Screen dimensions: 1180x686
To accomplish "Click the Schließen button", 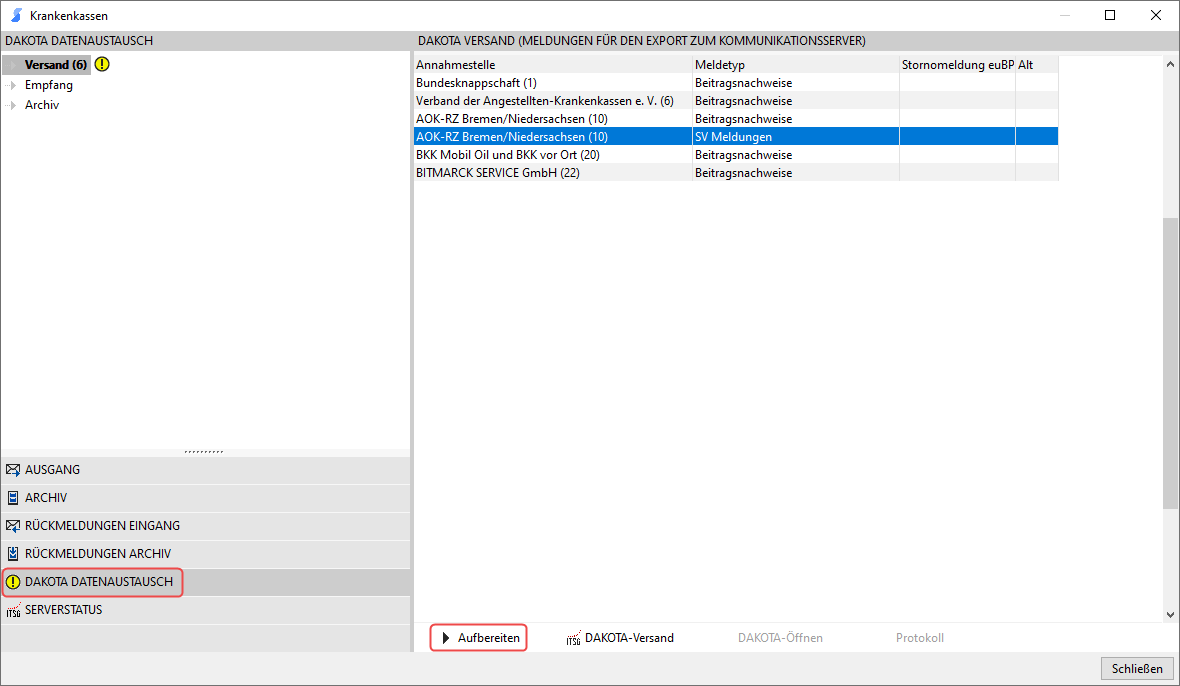I will 1137,669.
